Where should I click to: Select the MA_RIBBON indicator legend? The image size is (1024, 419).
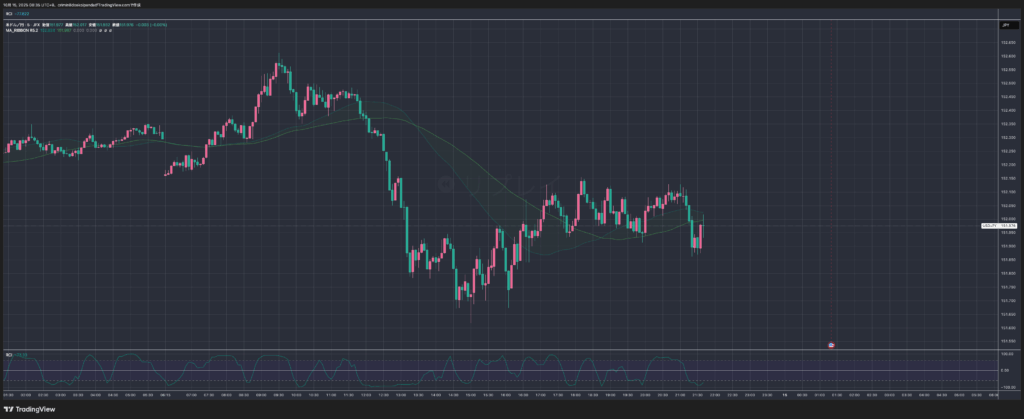(x=21, y=31)
